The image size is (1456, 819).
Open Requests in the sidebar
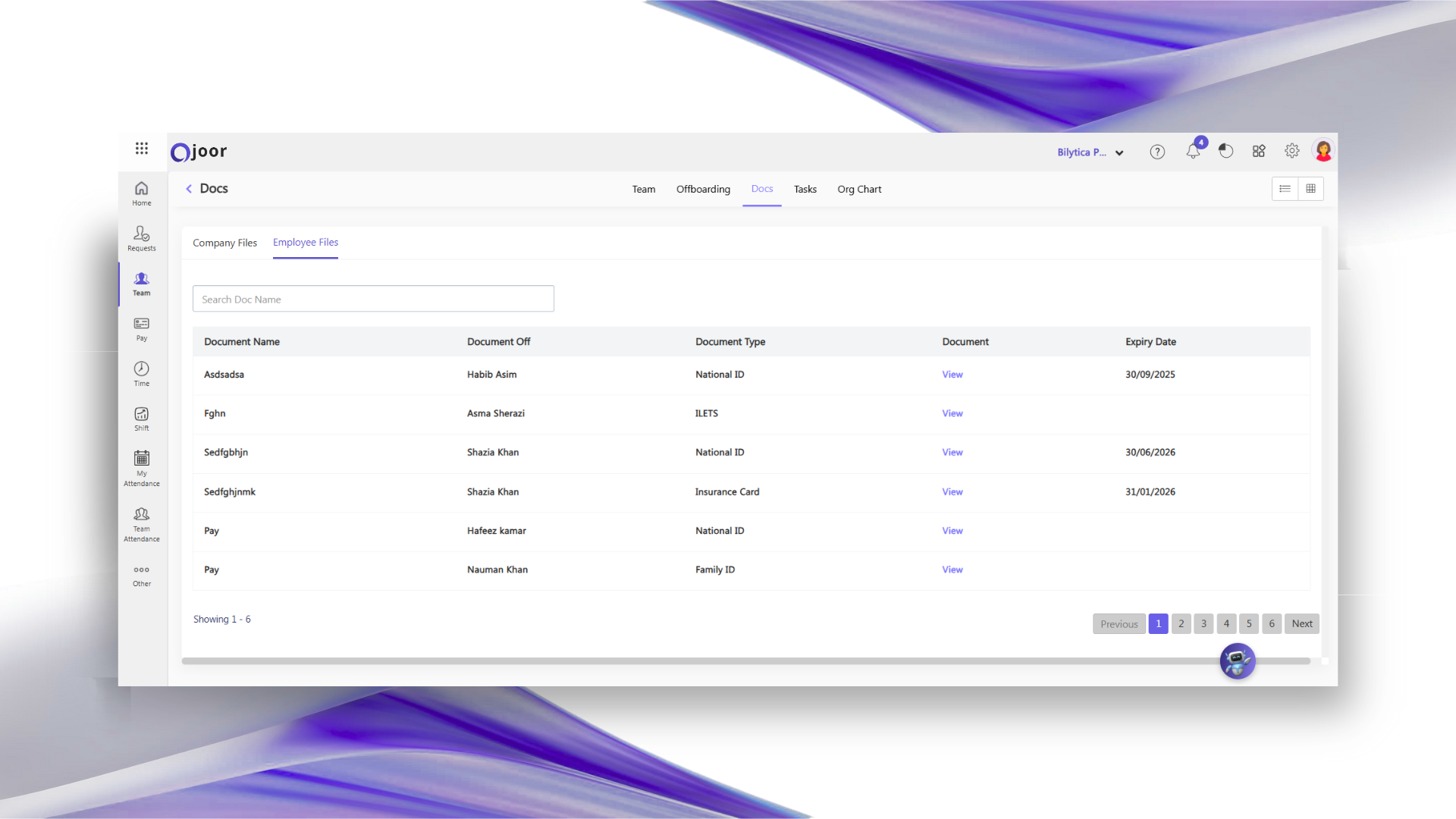coord(141,237)
